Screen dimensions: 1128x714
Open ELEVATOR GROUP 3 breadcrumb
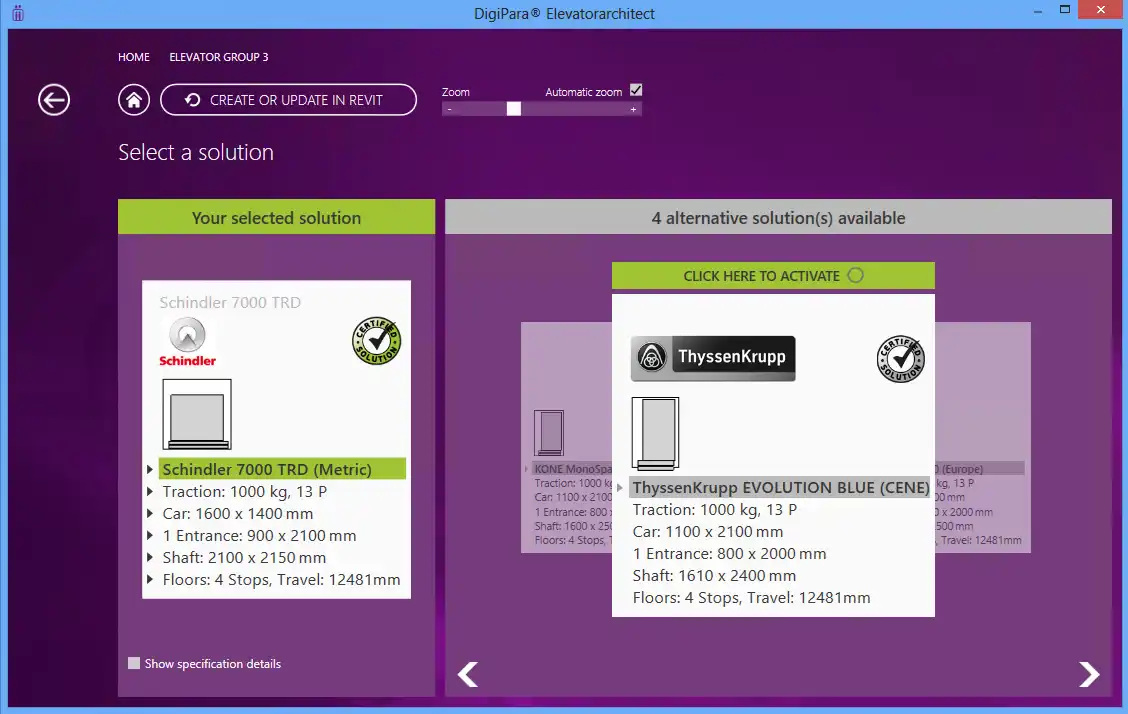(x=218, y=57)
